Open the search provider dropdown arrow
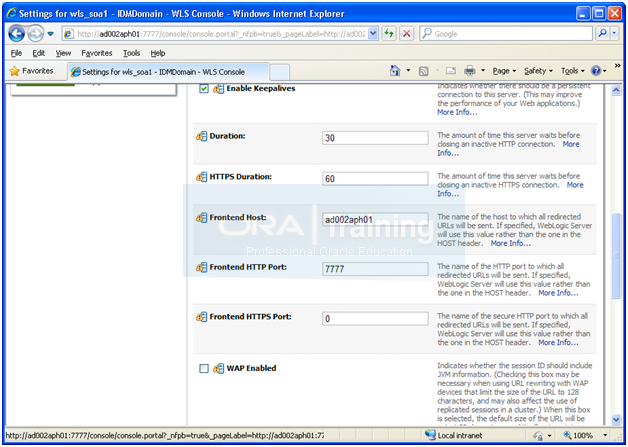 click(615, 34)
